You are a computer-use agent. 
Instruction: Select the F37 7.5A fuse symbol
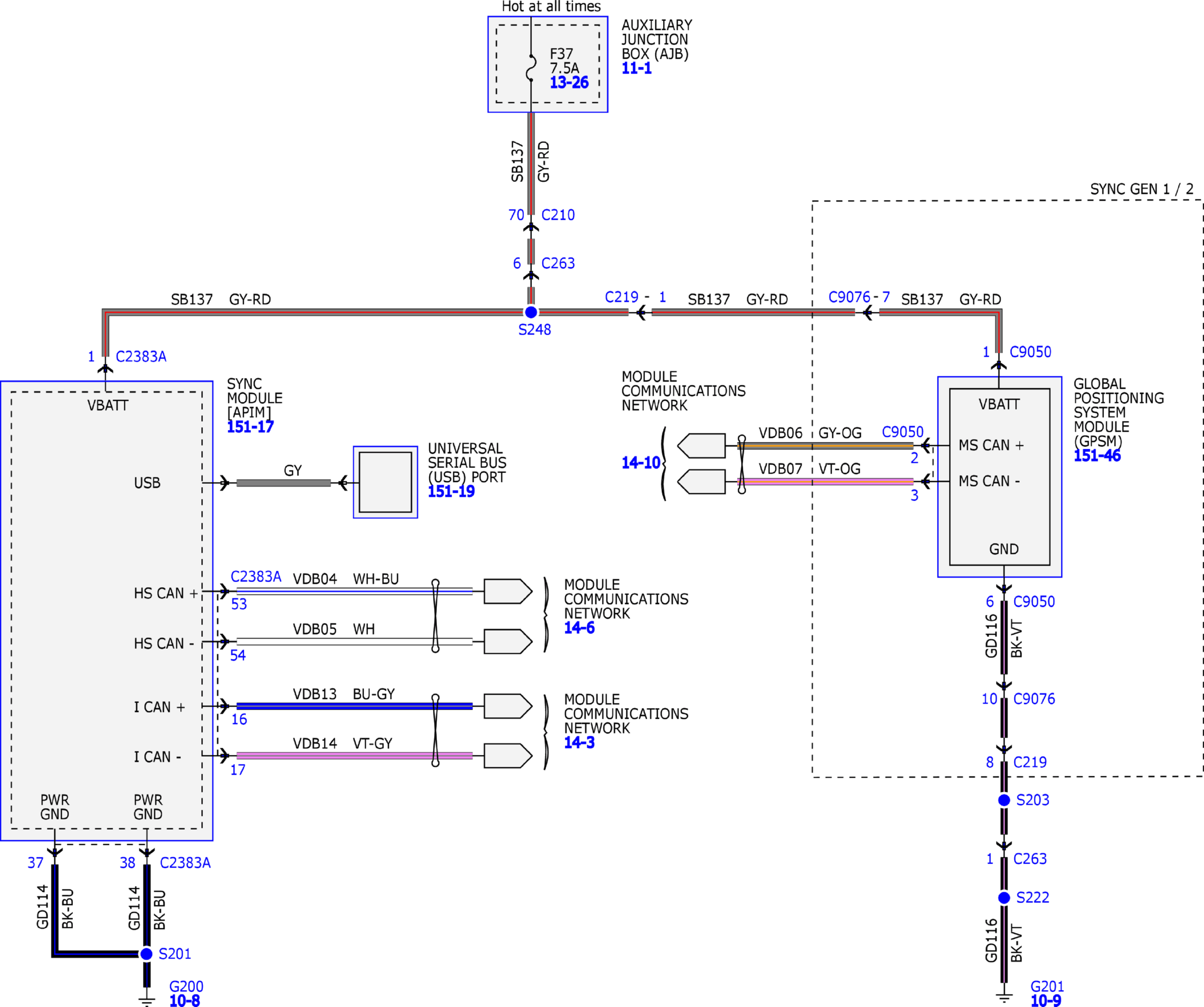(x=531, y=68)
